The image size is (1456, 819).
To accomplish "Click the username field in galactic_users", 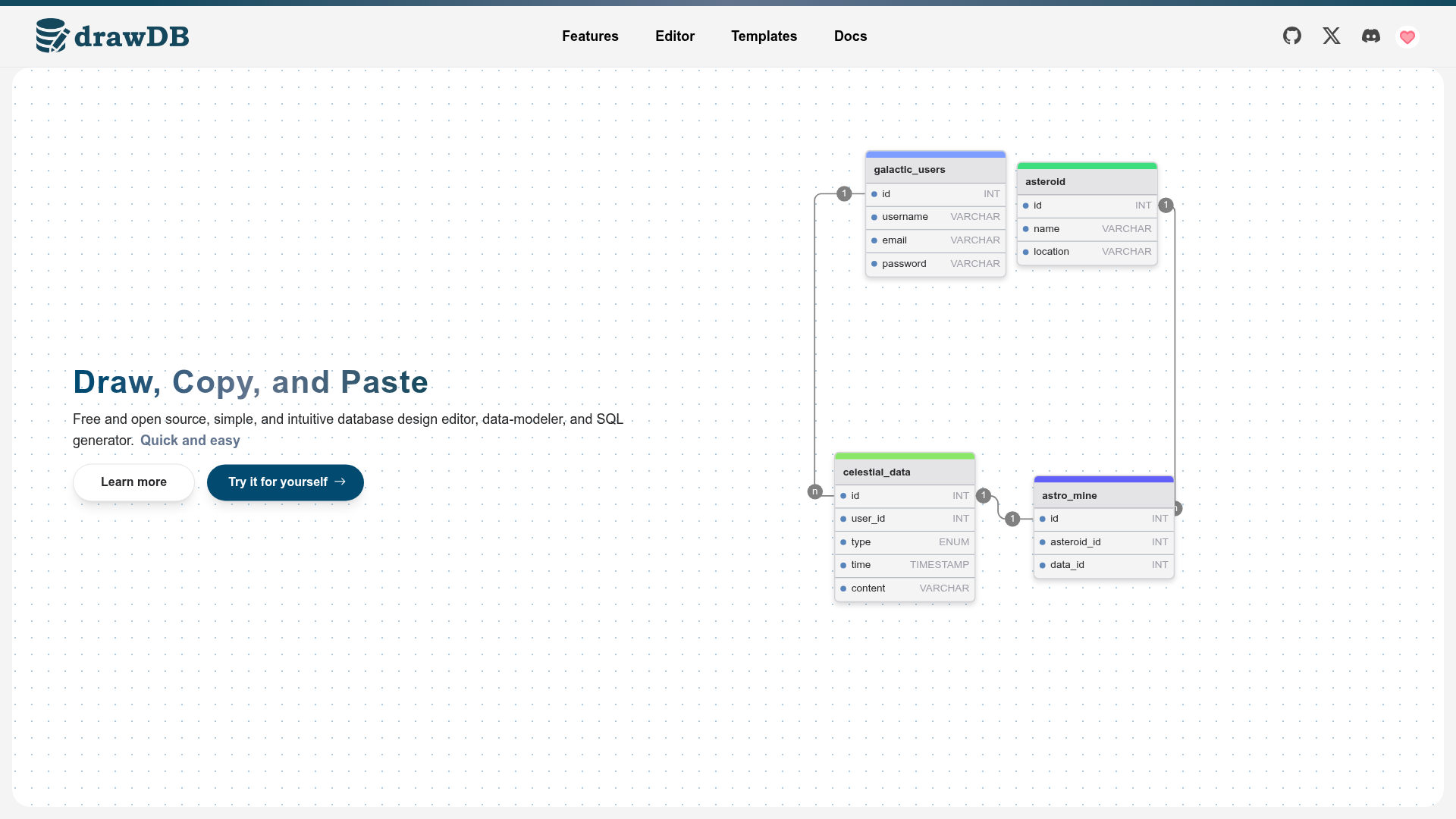I will pos(936,217).
